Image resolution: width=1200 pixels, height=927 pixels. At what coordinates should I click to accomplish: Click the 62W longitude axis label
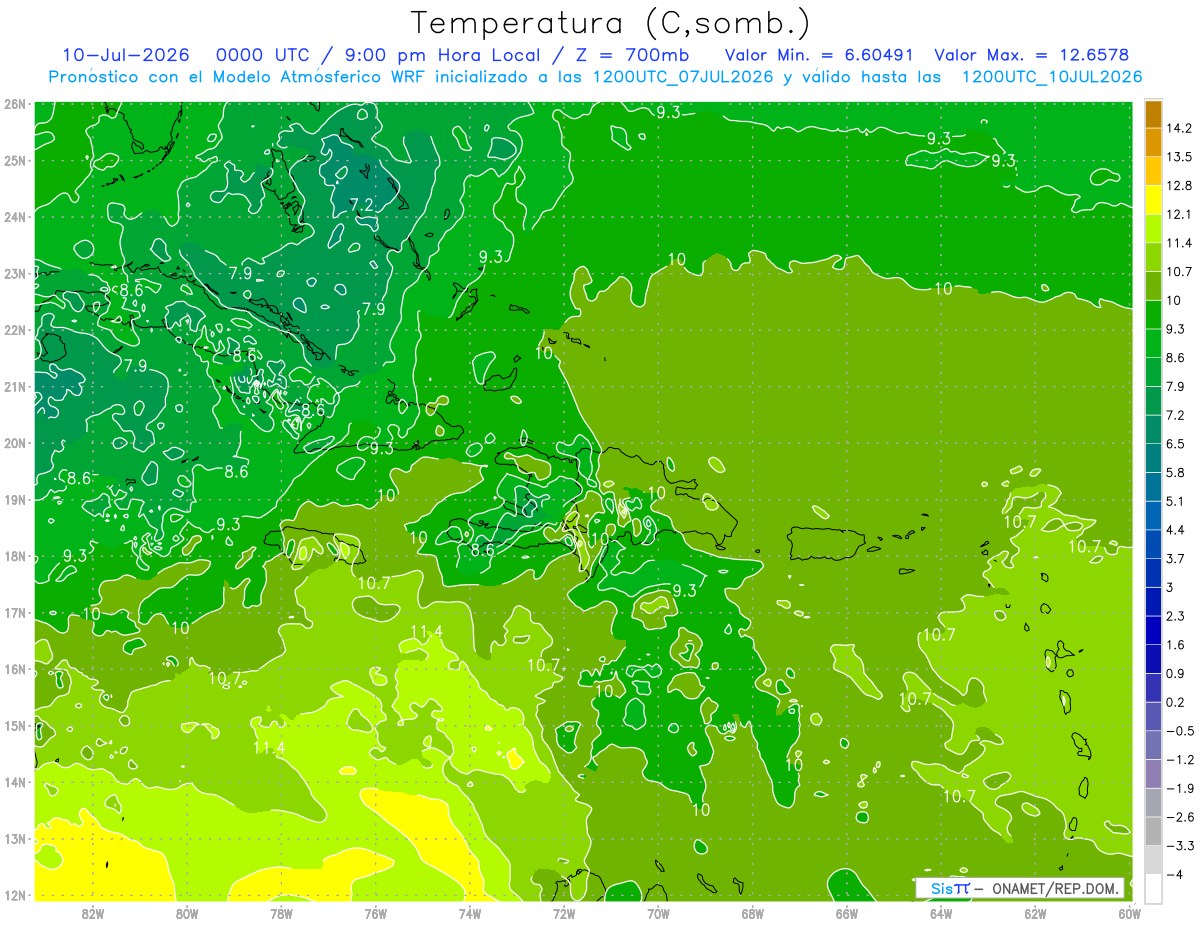(x=1035, y=913)
